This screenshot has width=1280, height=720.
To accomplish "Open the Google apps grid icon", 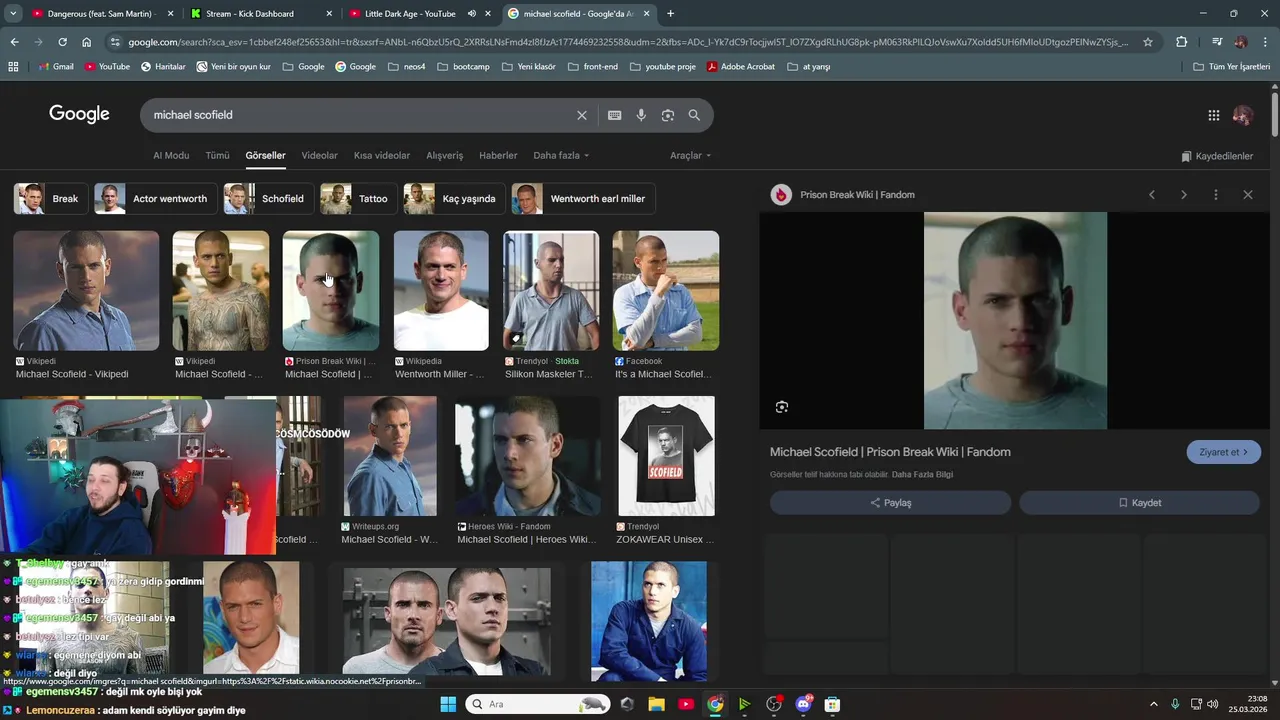I will point(1213,115).
